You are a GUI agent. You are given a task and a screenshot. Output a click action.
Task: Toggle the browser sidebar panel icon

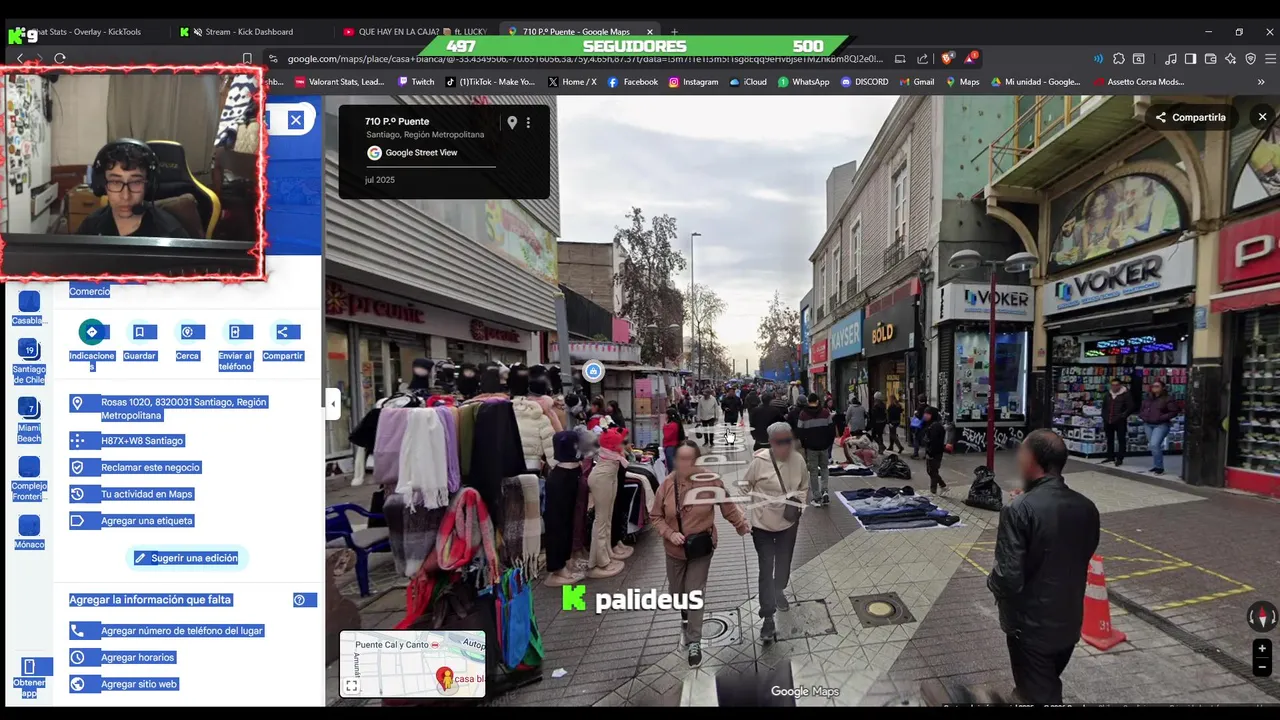point(1190,59)
